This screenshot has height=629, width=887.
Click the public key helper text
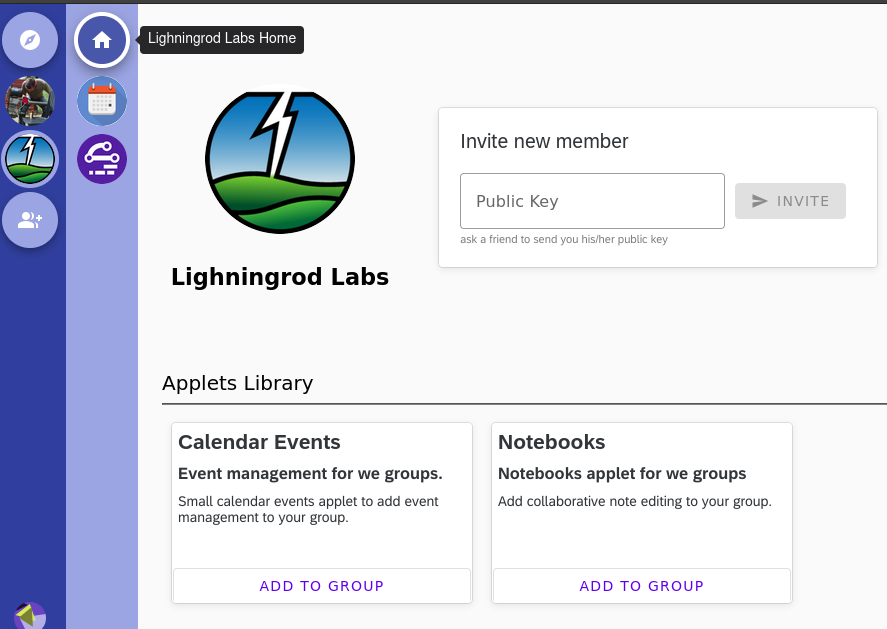[564, 239]
